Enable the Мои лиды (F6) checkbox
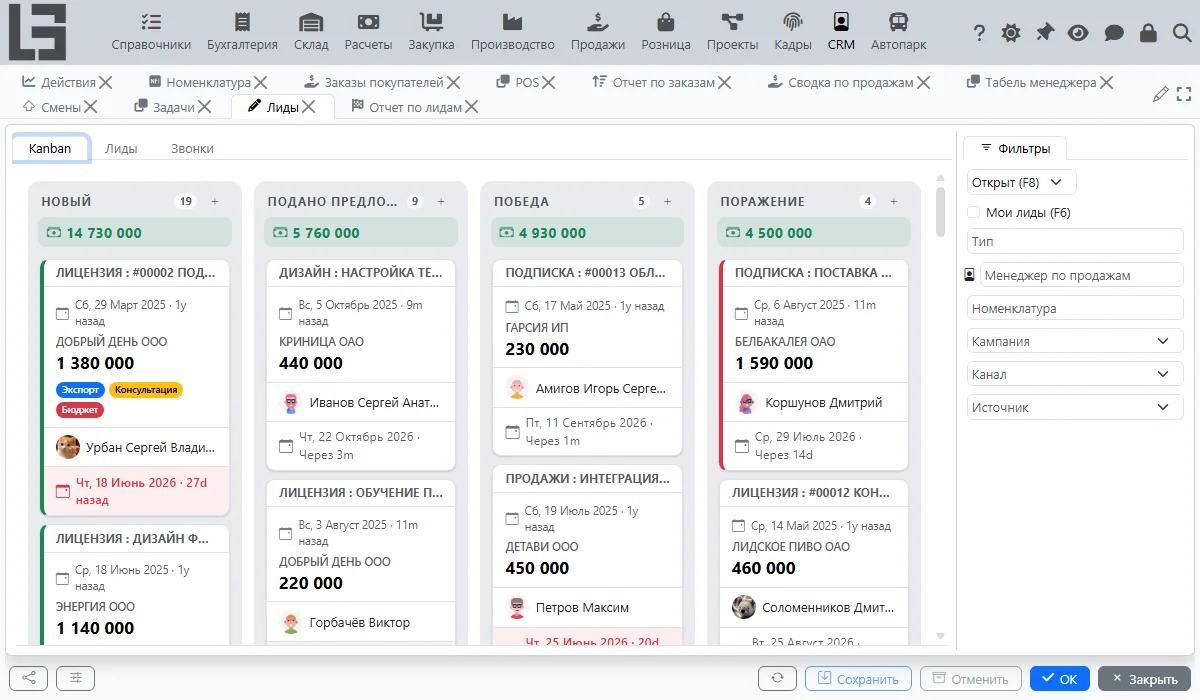1200x700 pixels. 973,212
